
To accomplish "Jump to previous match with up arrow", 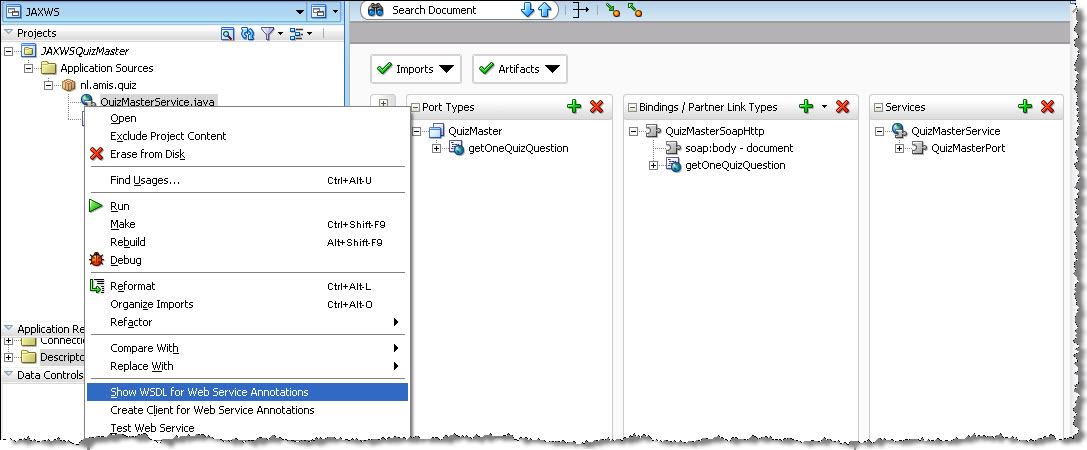I will [x=545, y=10].
